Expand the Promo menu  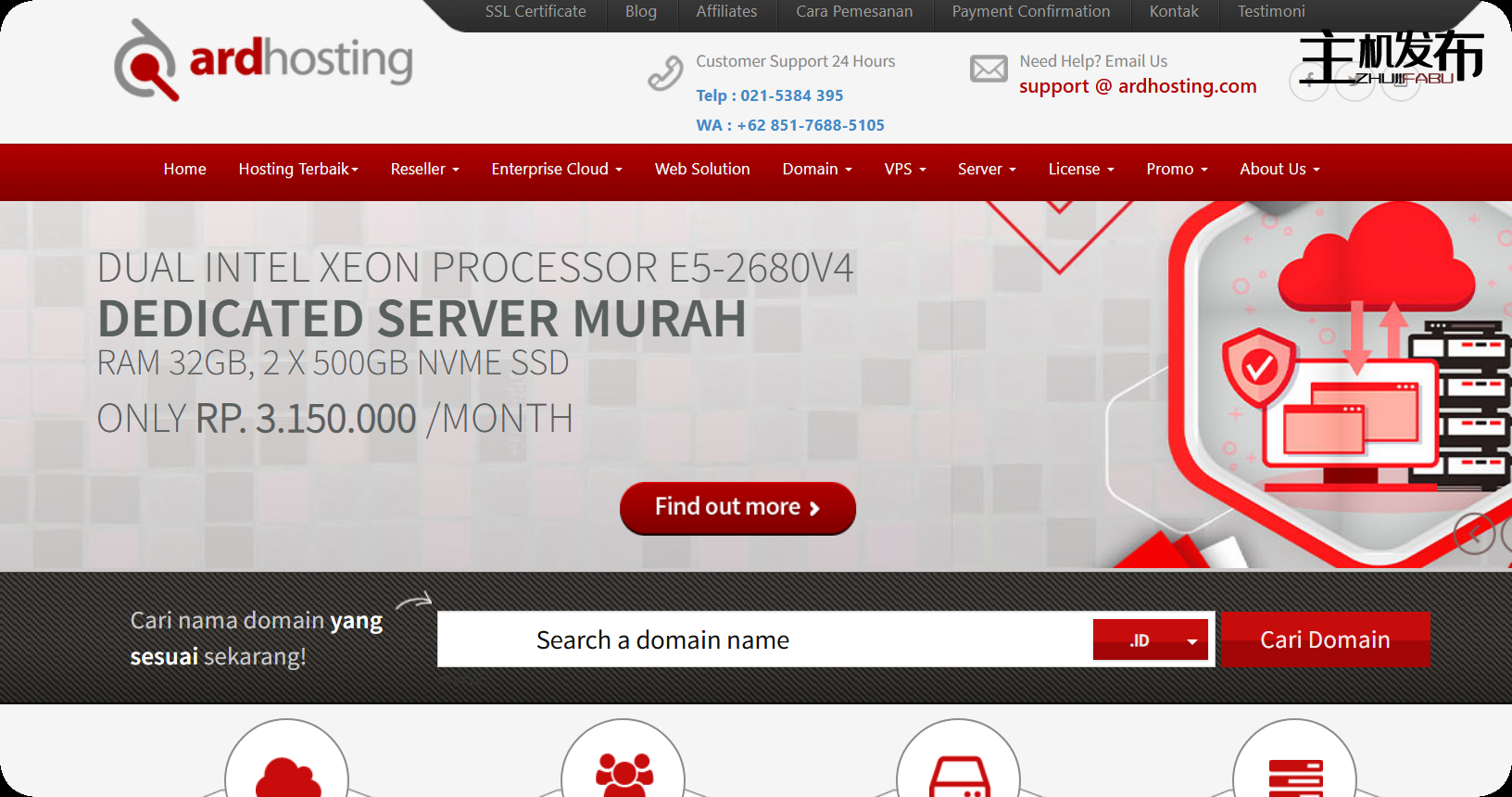1177,170
